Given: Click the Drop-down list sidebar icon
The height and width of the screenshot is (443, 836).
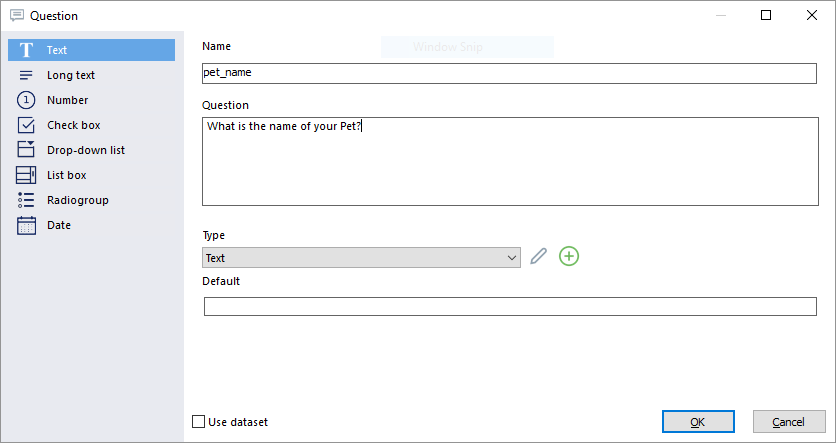Looking at the screenshot, I should (26, 149).
